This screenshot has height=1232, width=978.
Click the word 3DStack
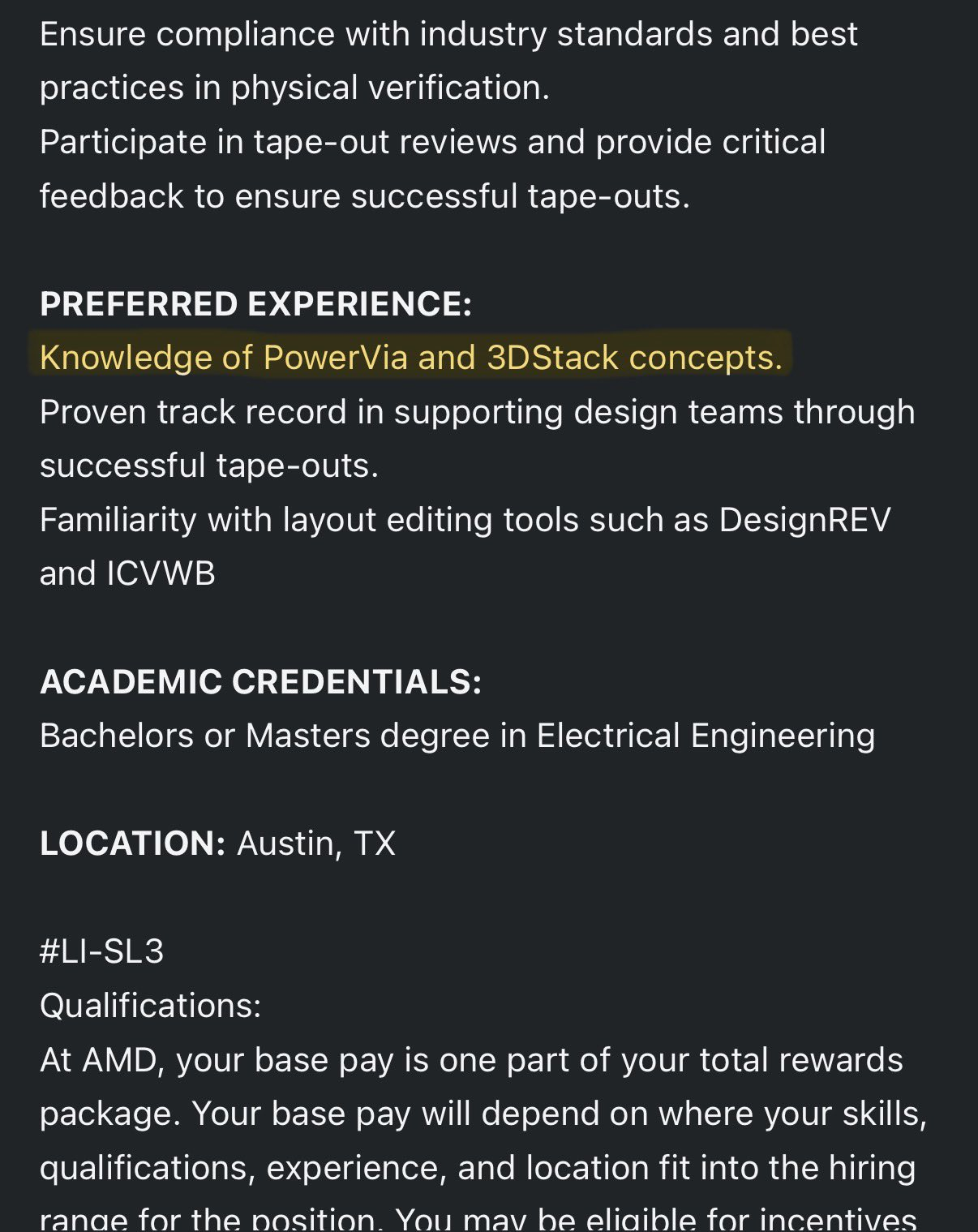pyautogui.click(x=552, y=358)
